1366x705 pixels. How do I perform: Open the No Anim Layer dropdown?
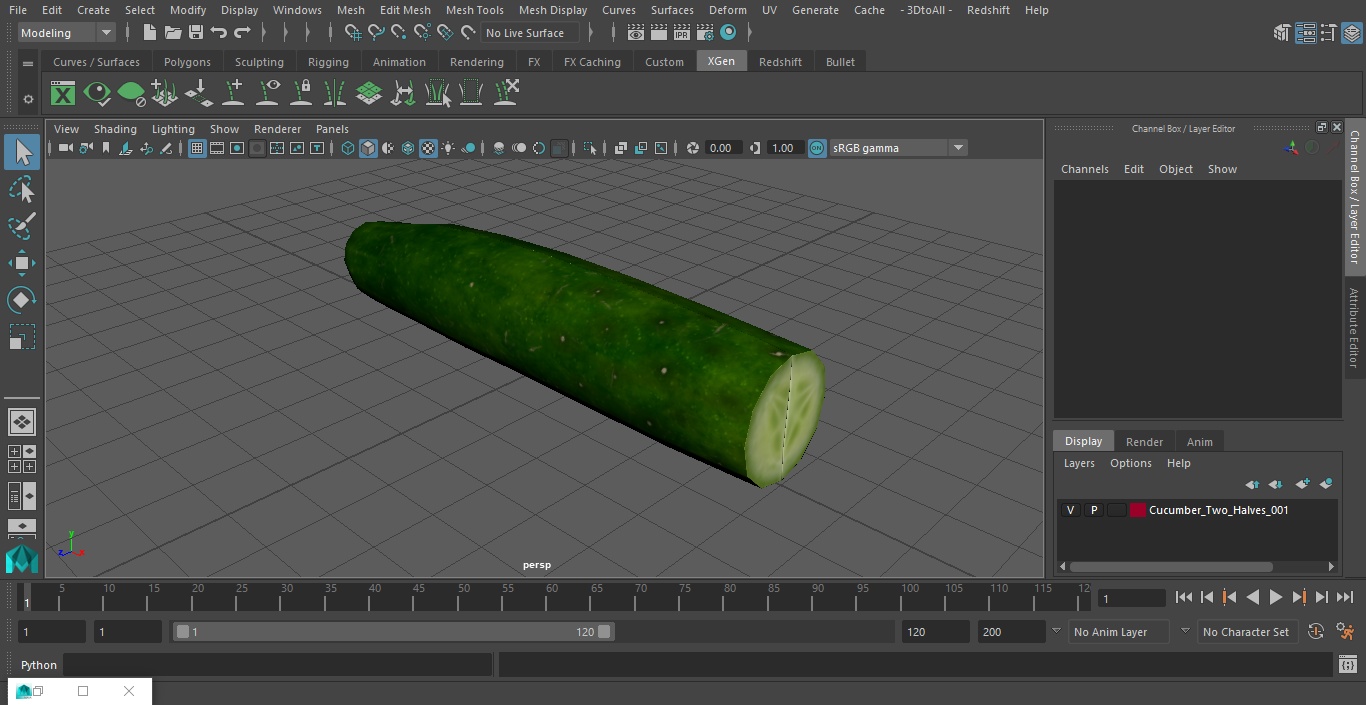[1120, 632]
